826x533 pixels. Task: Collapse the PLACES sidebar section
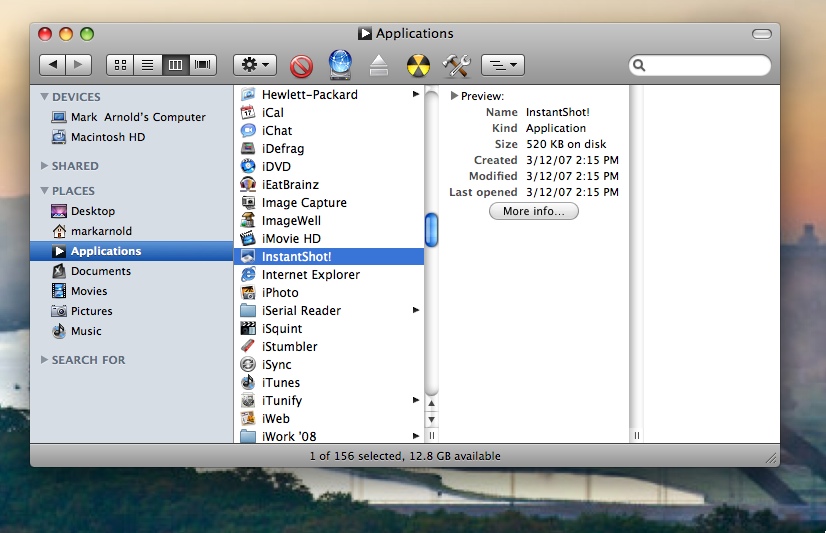click(x=45, y=191)
